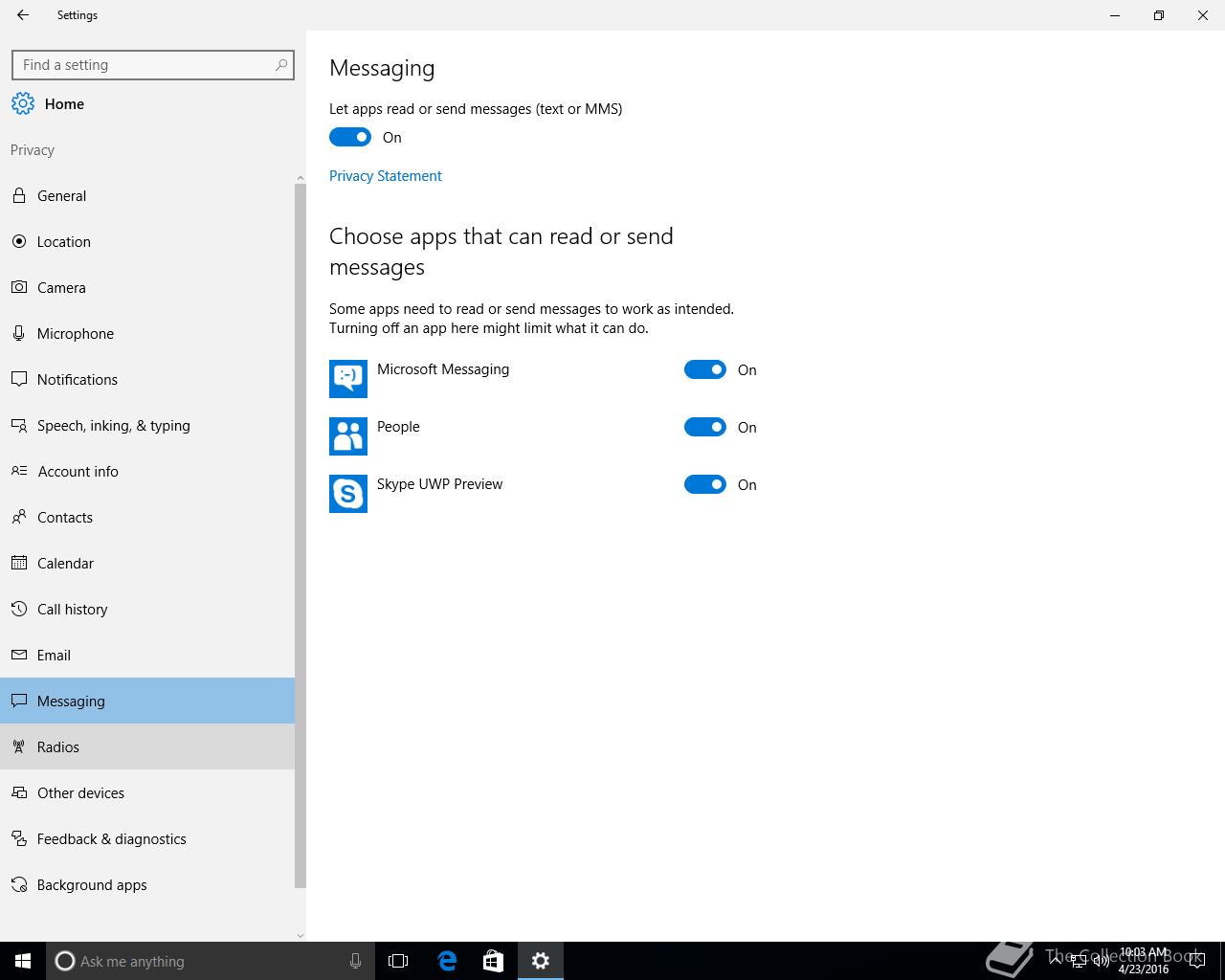Image resolution: width=1225 pixels, height=980 pixels.
Task: Open Radios privacy settings
Action: point(147,746)
